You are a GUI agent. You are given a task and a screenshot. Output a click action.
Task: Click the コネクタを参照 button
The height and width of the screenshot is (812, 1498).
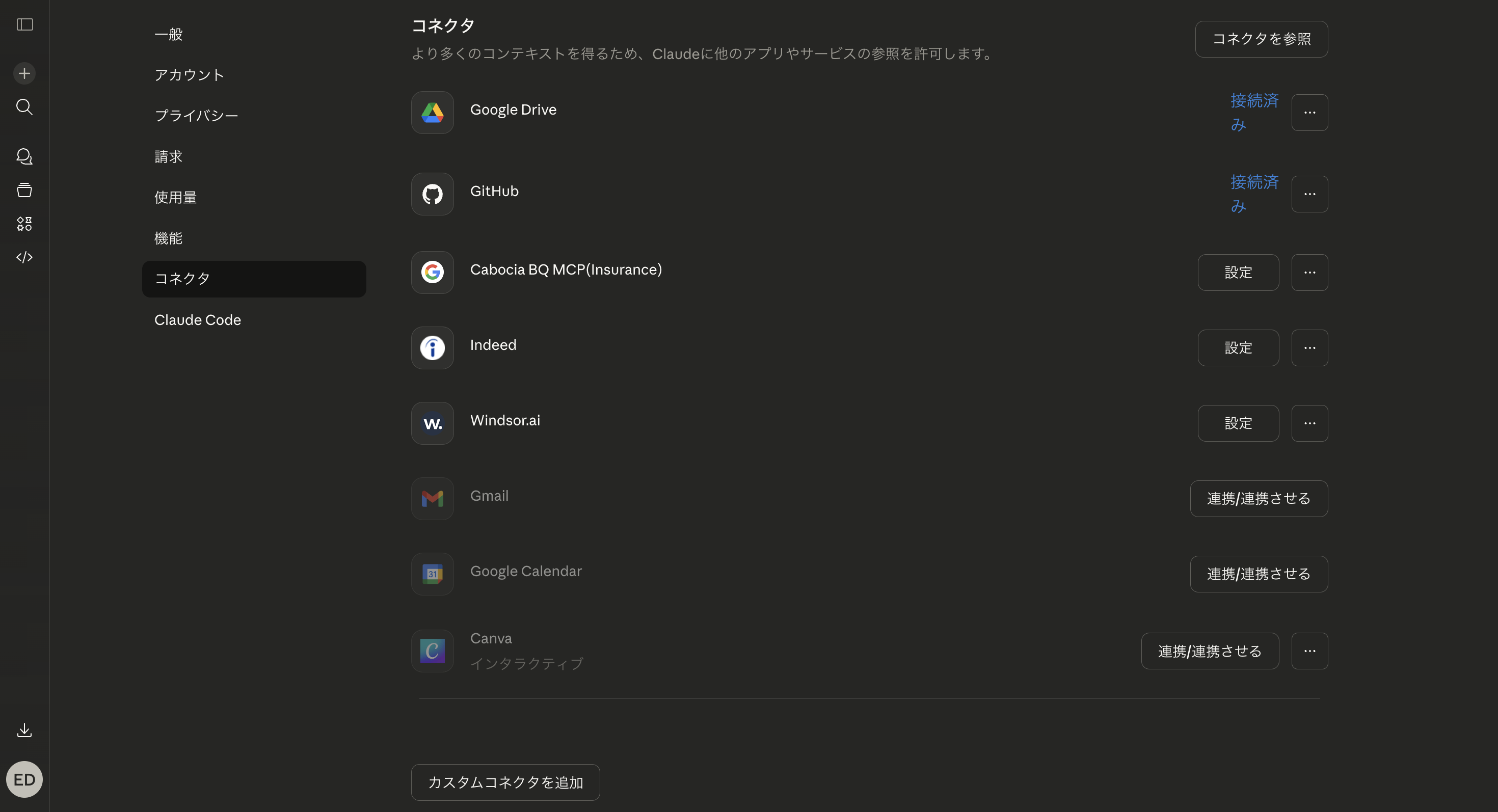1261,39
